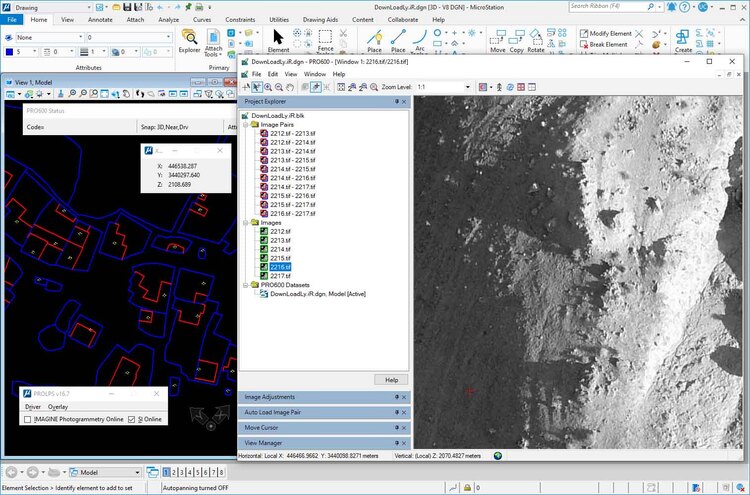
Task: Click the globe icon in PRO600 status bar
Action: (498, 455)
